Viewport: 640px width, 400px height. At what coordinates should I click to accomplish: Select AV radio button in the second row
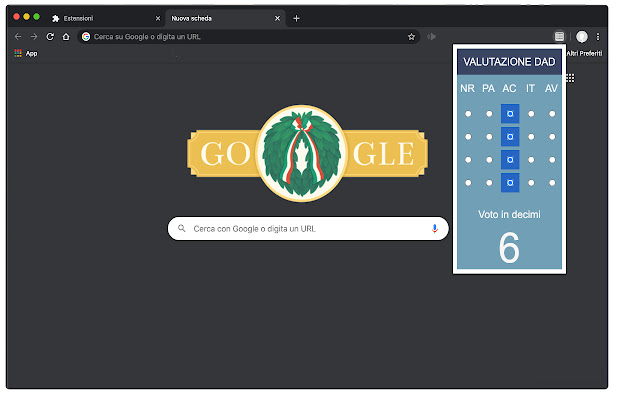552,137
